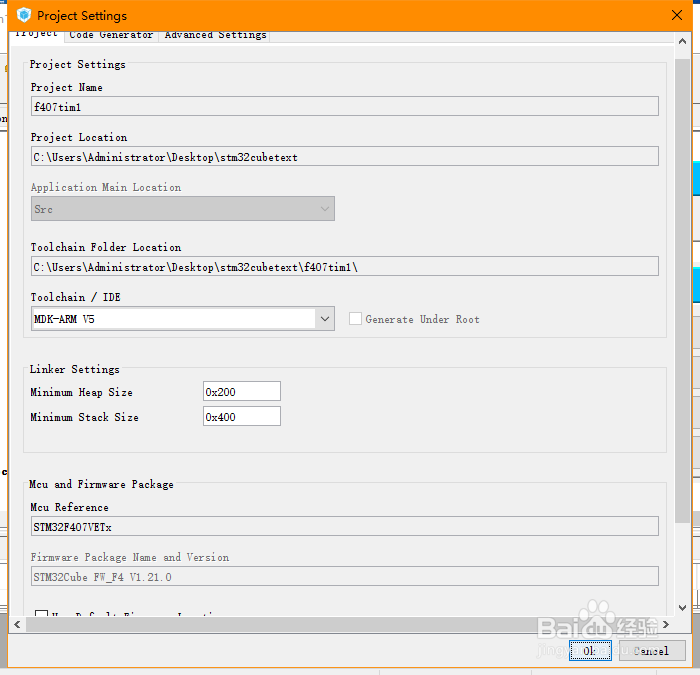The height and width of the screenshot is (675, 700).
Task: Click the STM32CubeMX cube icon in title bar
Action: click(x=24, y=15)
